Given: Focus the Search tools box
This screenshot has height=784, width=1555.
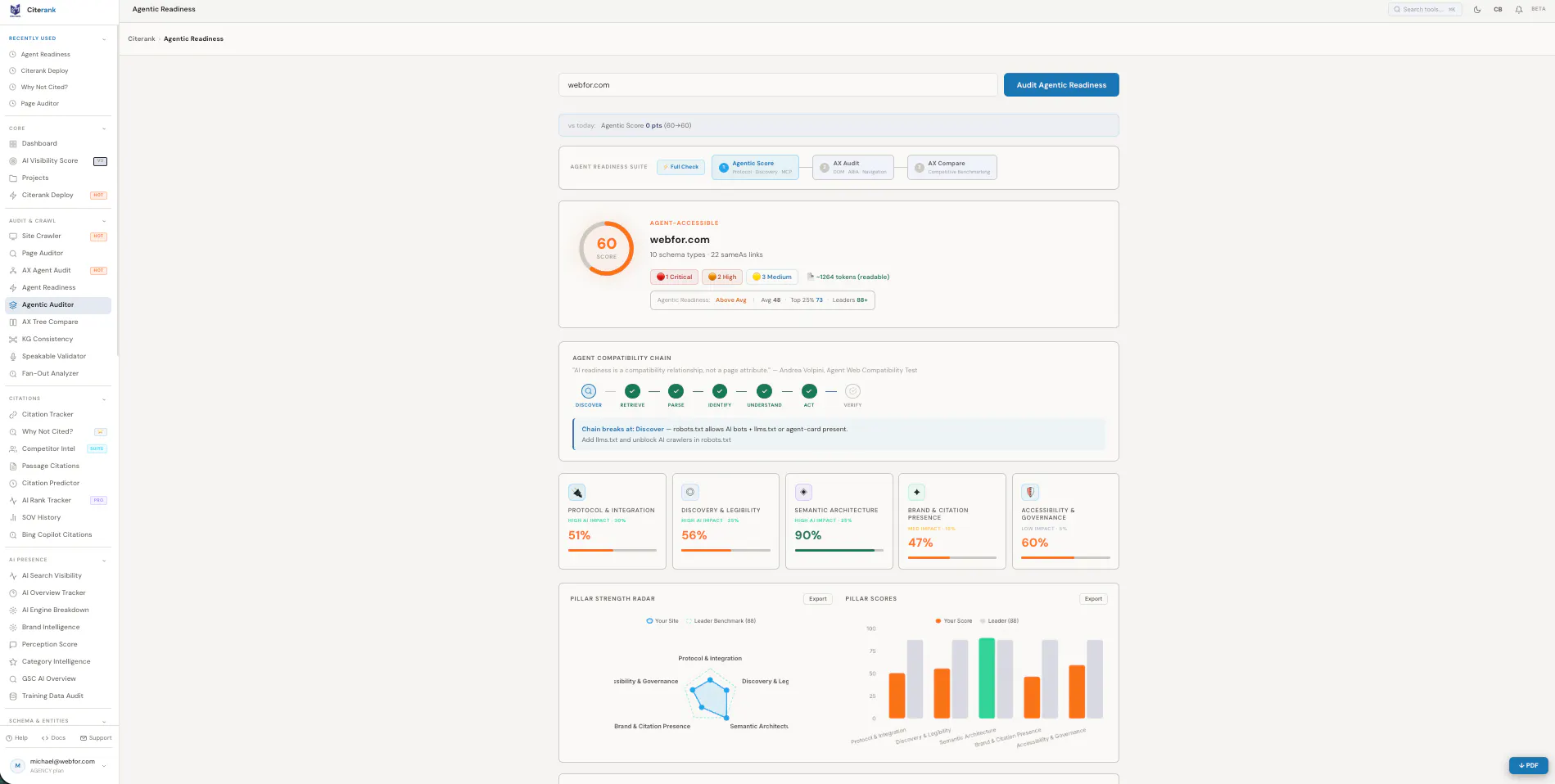Looking at the screenshot, I should click(1425, 10).
